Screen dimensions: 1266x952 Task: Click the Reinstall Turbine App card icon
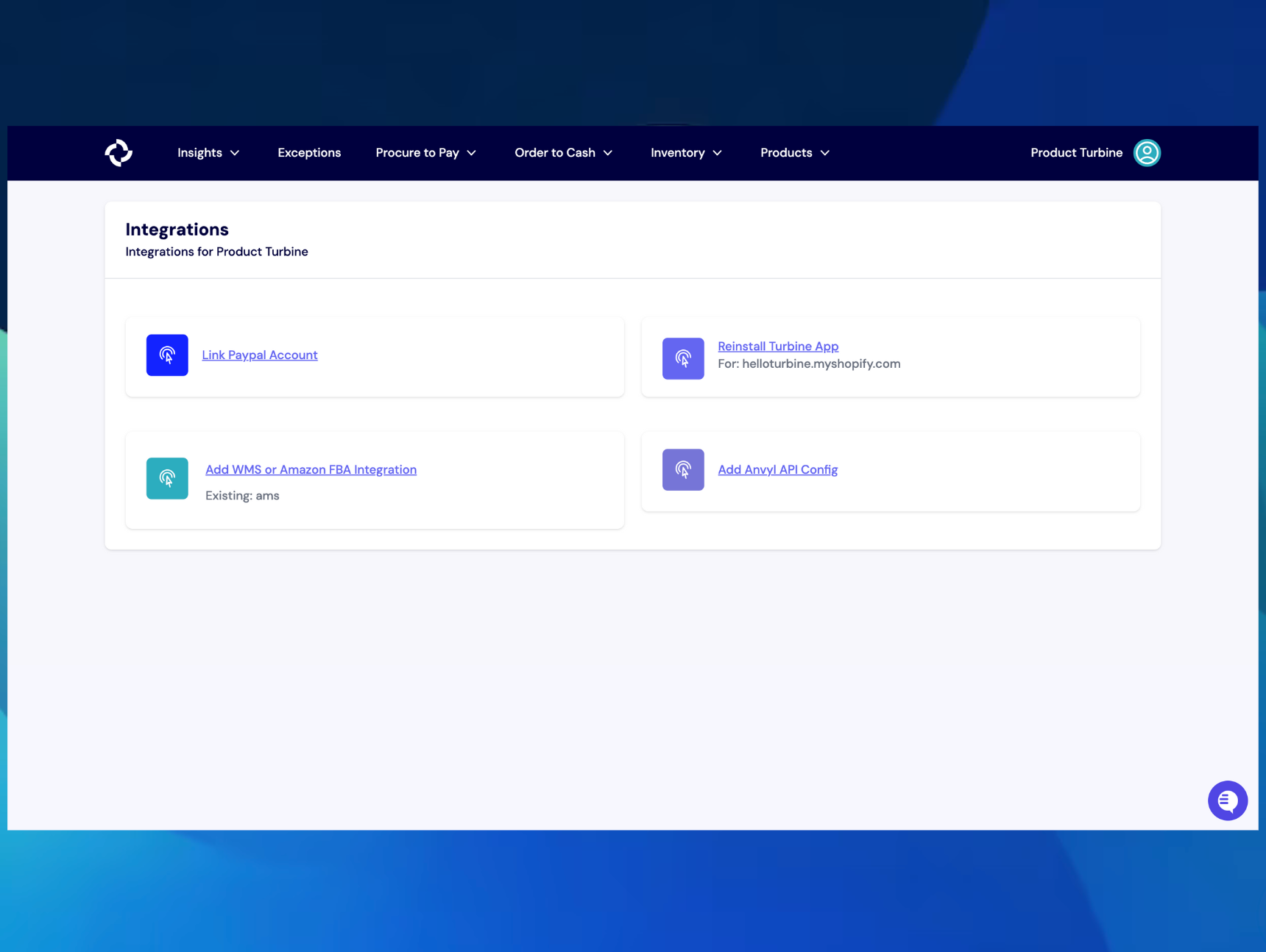[682, 358]
